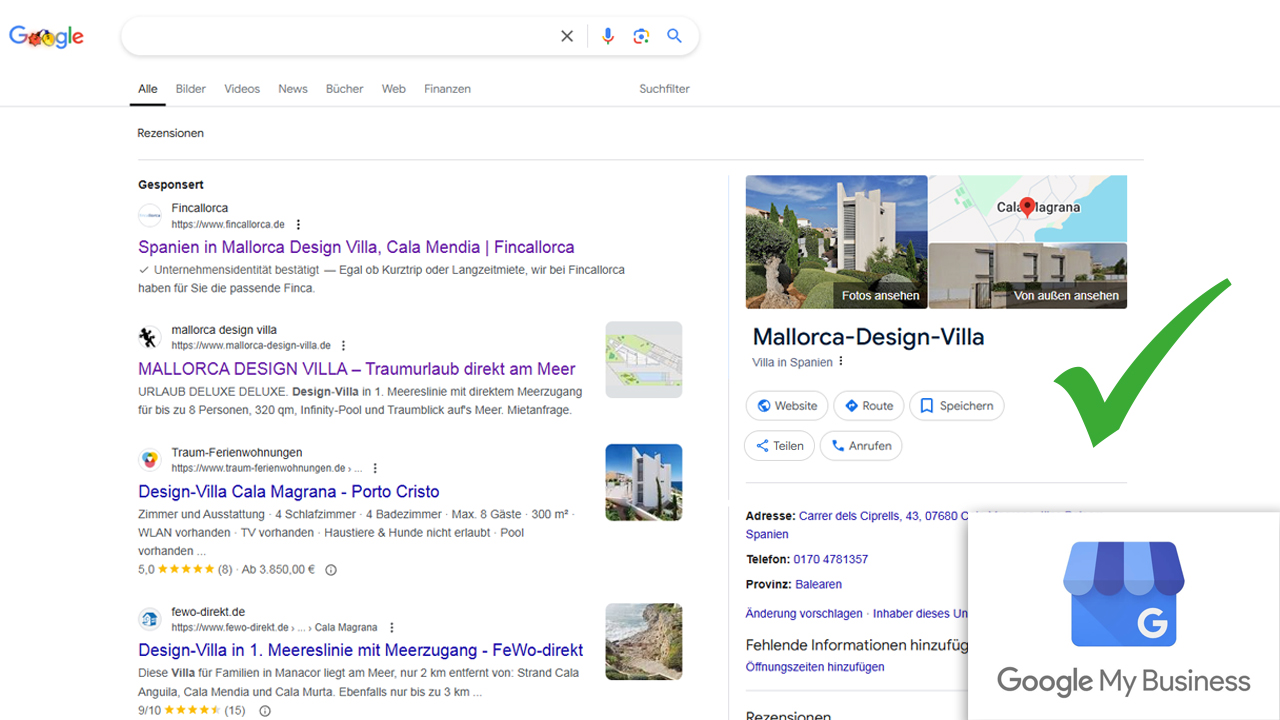Open three-dot menu beside mallorca-design-villa.de URL
Screen dimensions: 1280x720
coord(343,346)
